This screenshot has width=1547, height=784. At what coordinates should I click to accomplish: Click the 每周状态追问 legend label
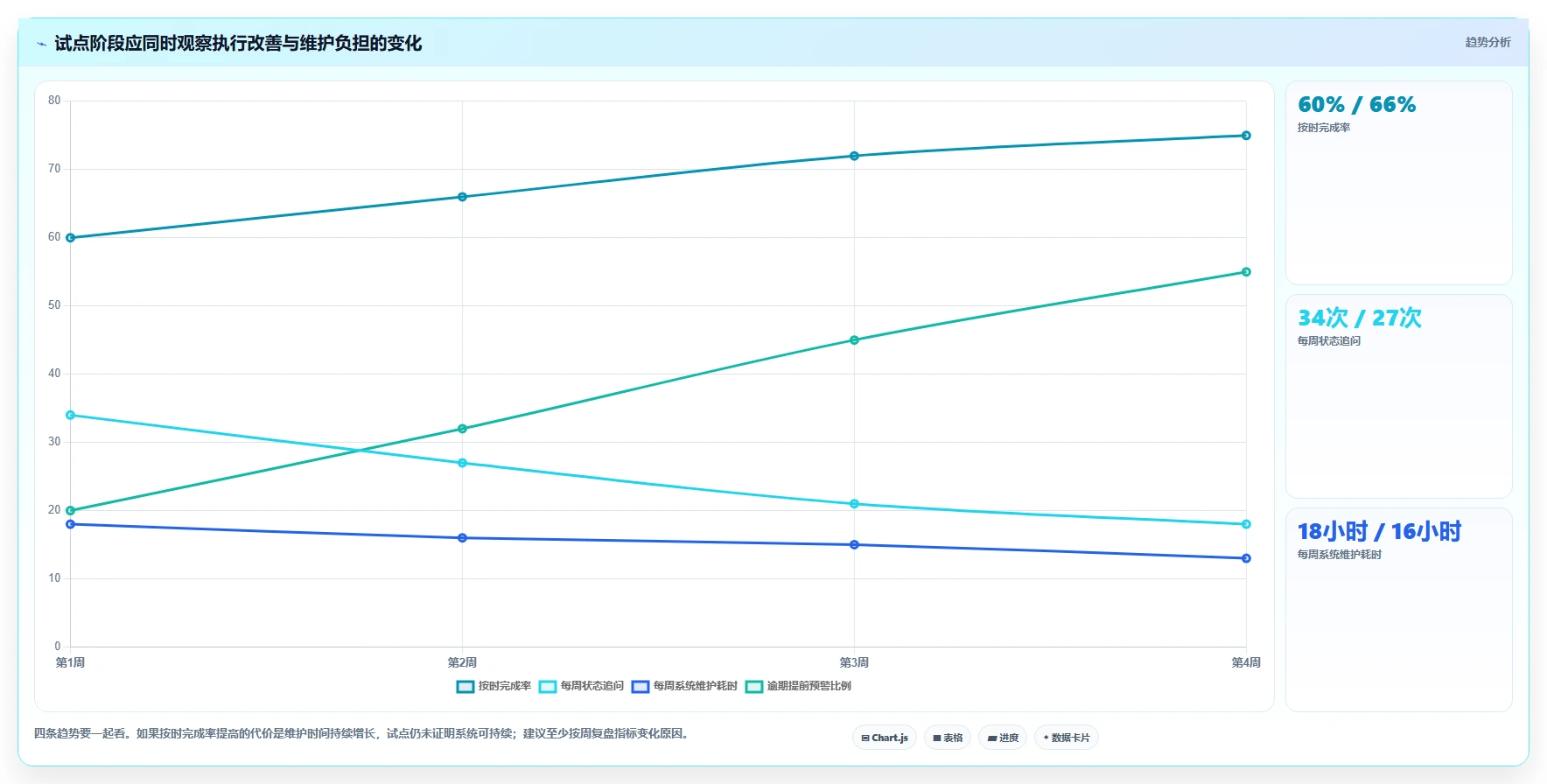592,686
